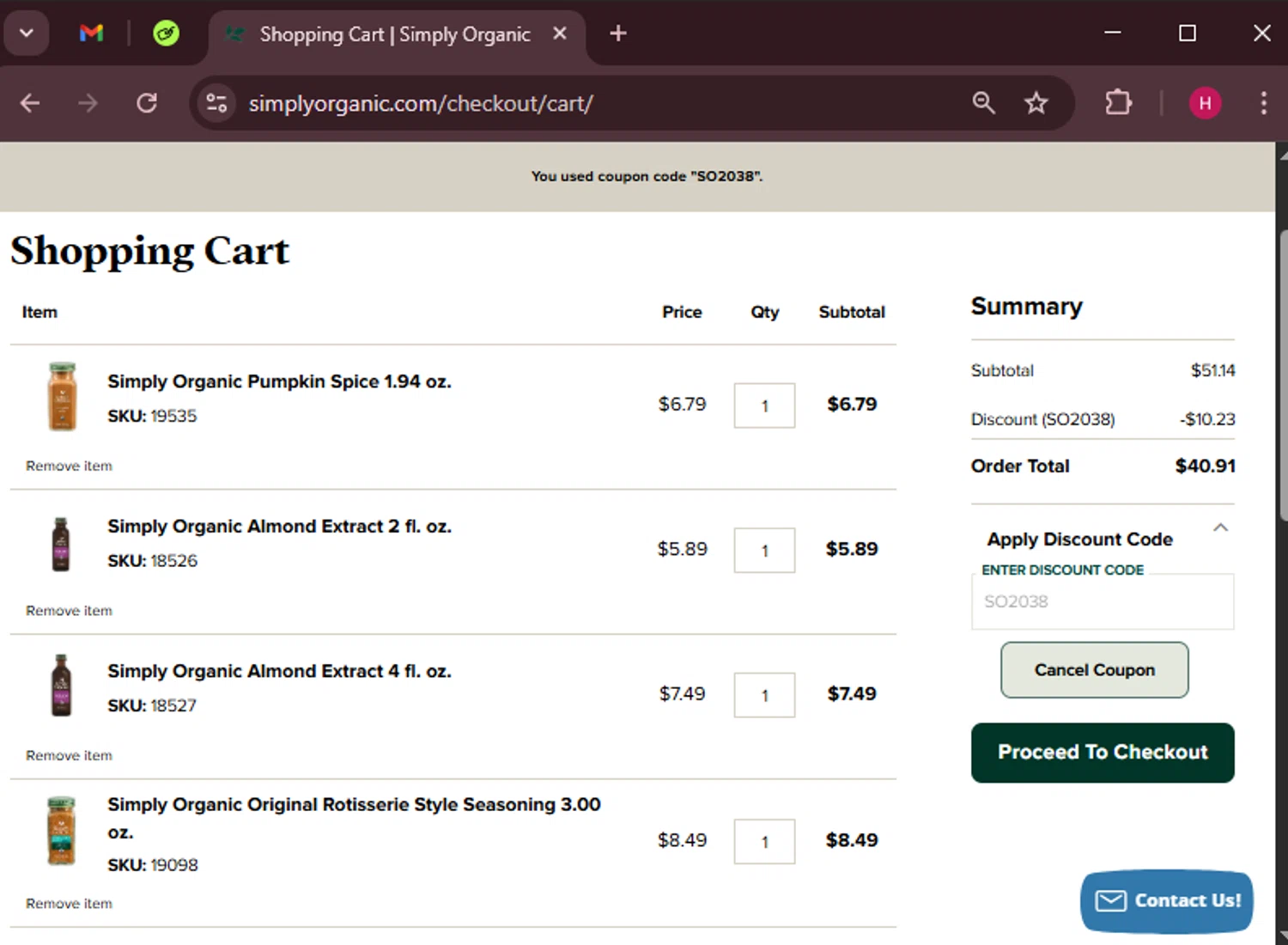View site information icon in address bar
The height and width of the screenshot is (945, 1288).
pos(216,103)
